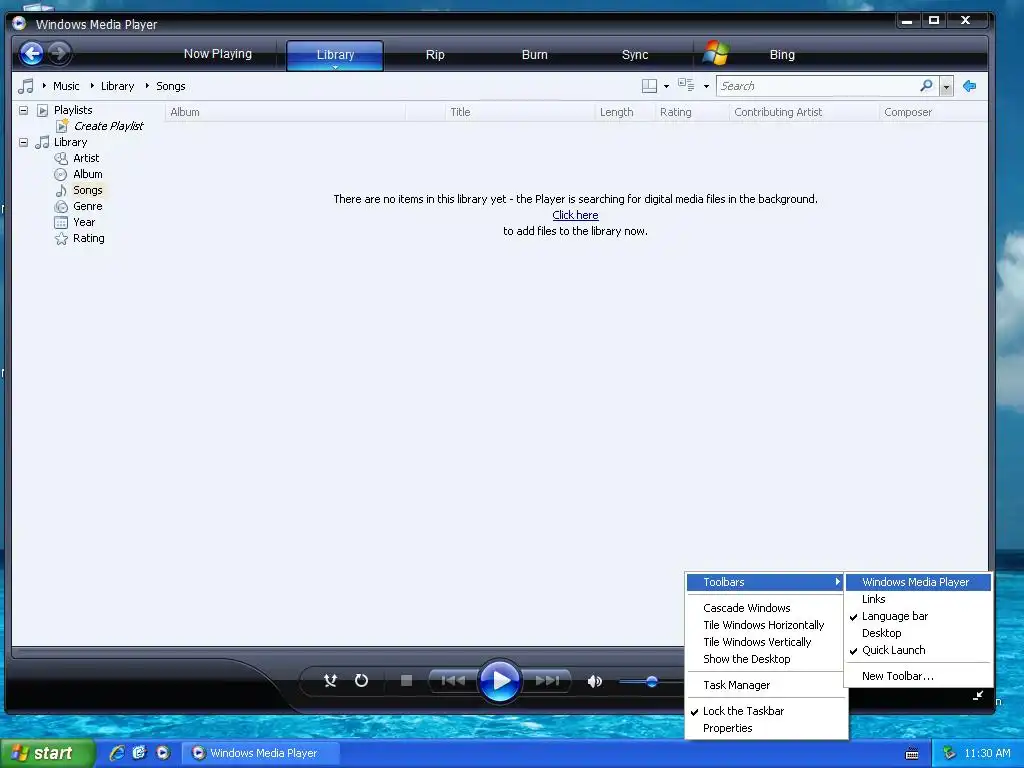Expand the Songs breadcrumb arrow

click(147, 86)
